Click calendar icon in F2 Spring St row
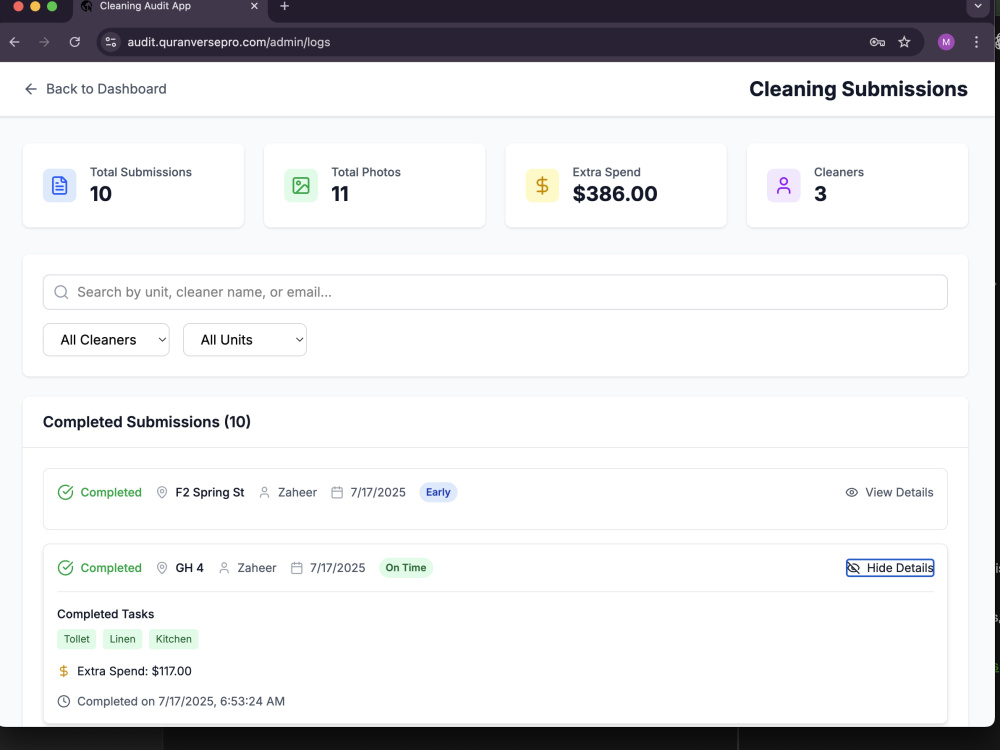The image size is (1000, 750). point(337,492)
